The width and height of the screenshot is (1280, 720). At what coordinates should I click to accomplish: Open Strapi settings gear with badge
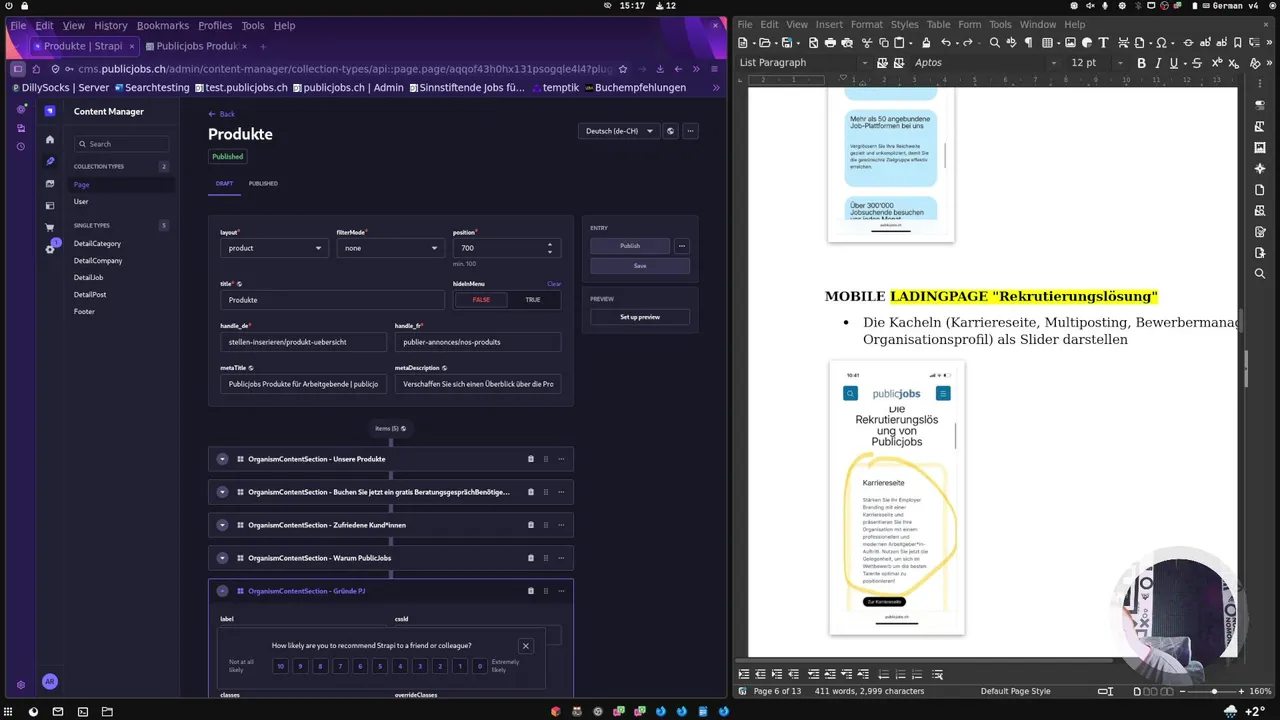[50, 248]
